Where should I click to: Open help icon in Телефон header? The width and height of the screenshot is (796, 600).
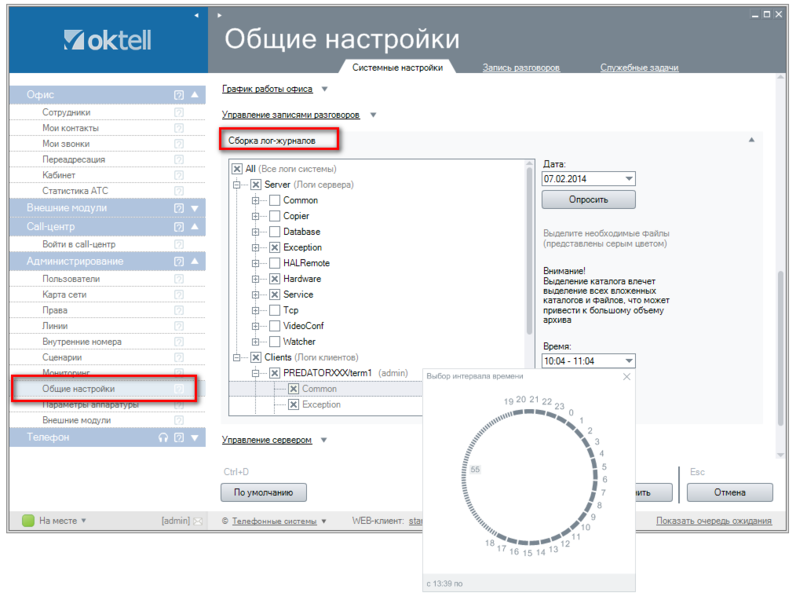[x=179, y=438]
